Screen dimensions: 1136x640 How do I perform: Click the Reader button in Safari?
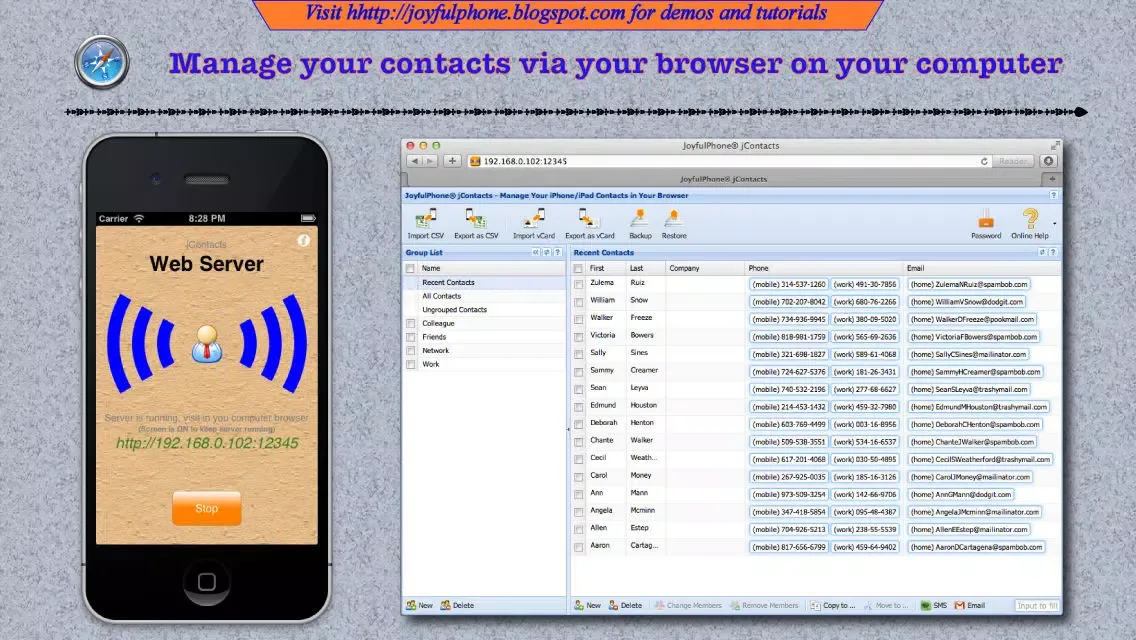click(1013, 161)
